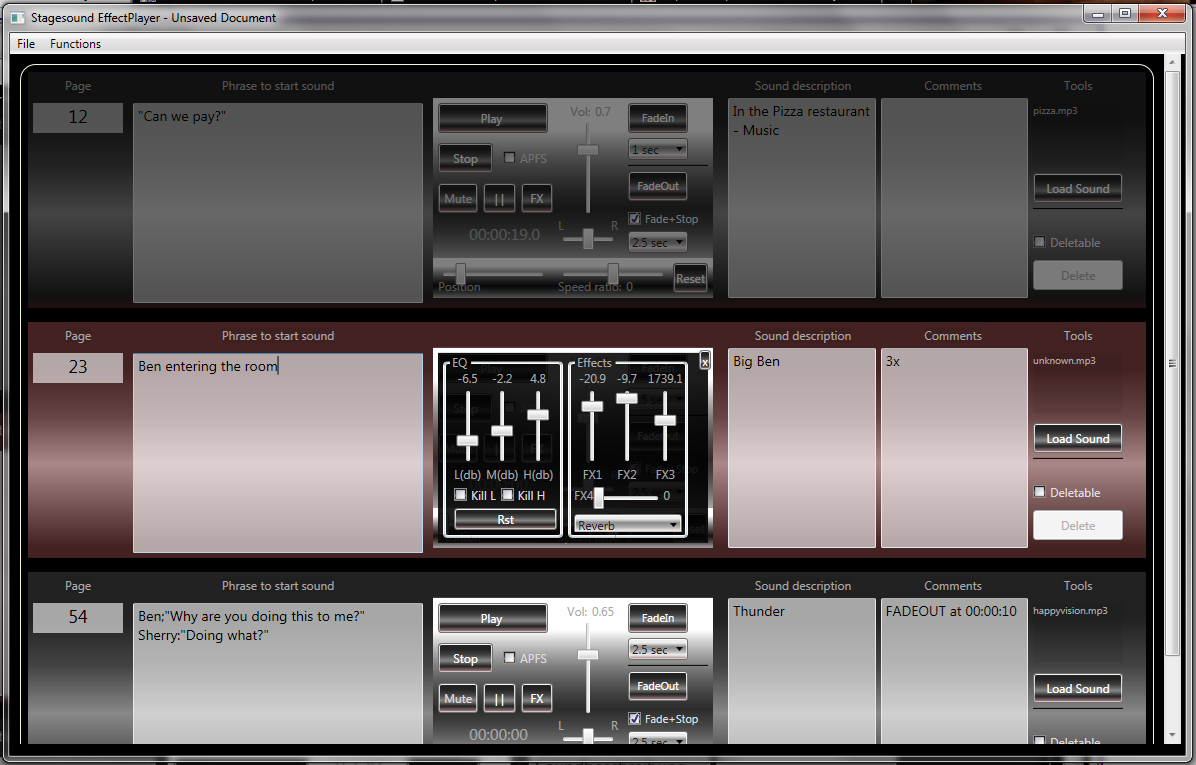
Task: Open page 54 fade-in 2.5 sec dropdown
Action: [657, 650]
